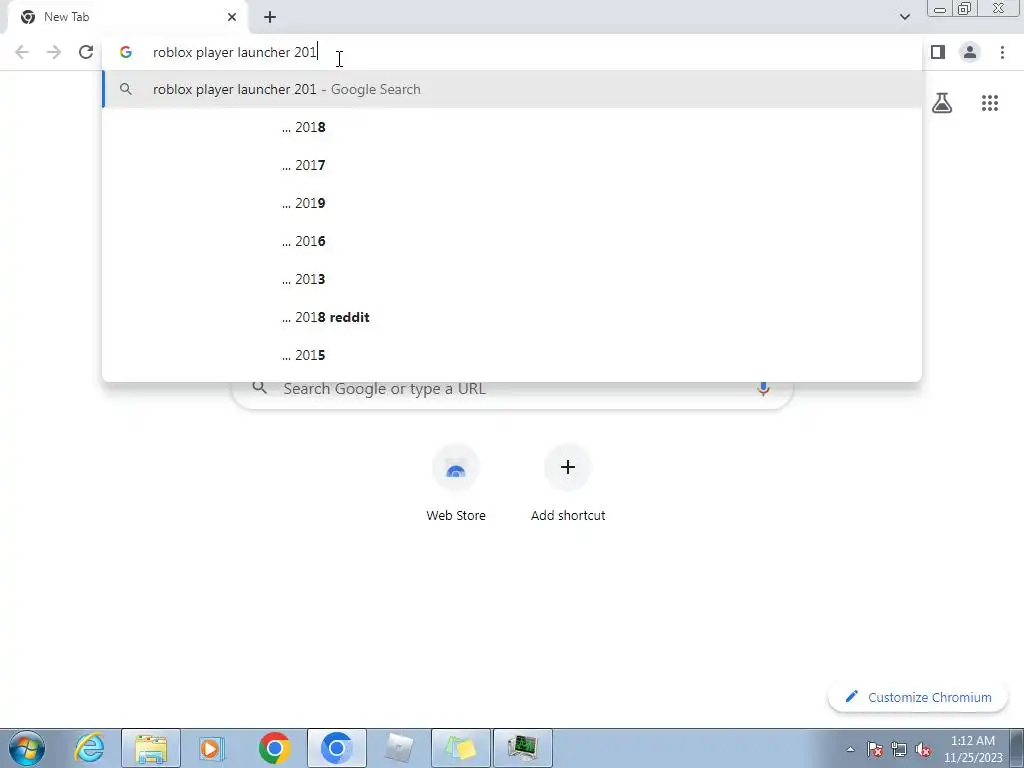Choose the '... 2018 reddit' suggestion
This screenshot has height=768, width=1024.
click(512, 317)
